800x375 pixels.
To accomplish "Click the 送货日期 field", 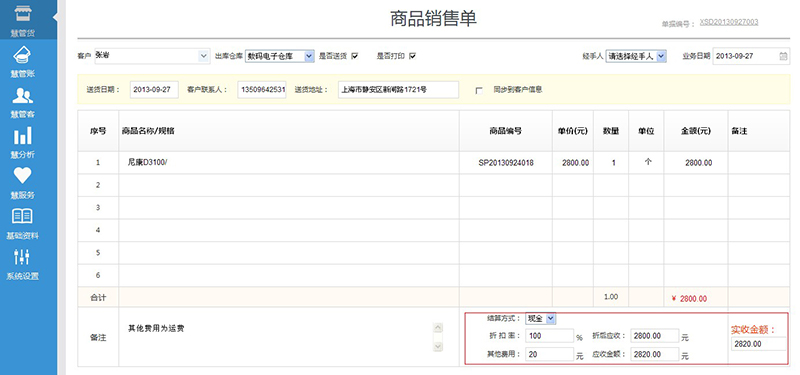I will coord(154,89).
